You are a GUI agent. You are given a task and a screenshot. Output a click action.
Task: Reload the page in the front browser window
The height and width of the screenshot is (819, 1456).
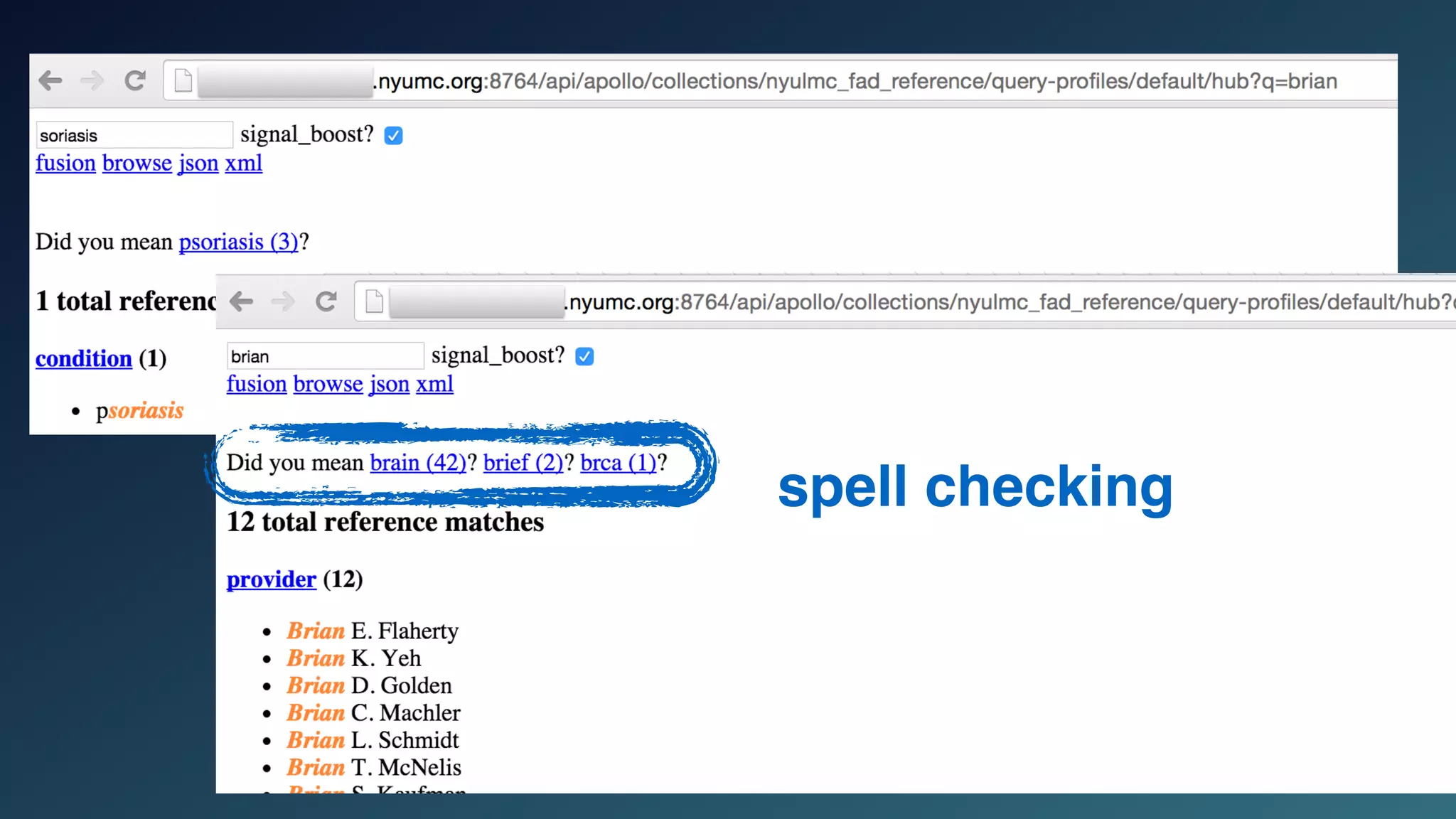(x=326, y=301)
